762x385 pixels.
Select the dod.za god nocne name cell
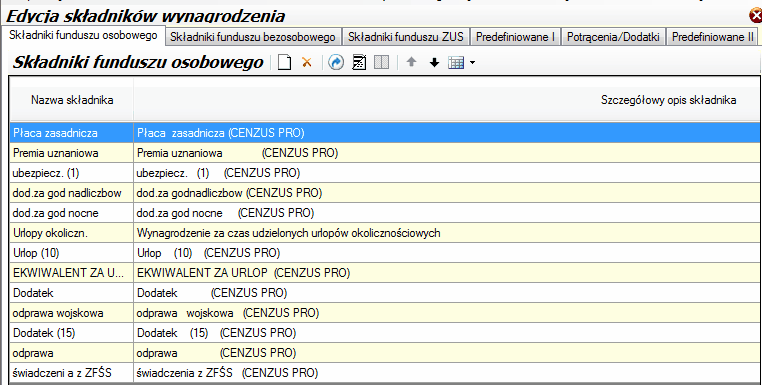71,213
